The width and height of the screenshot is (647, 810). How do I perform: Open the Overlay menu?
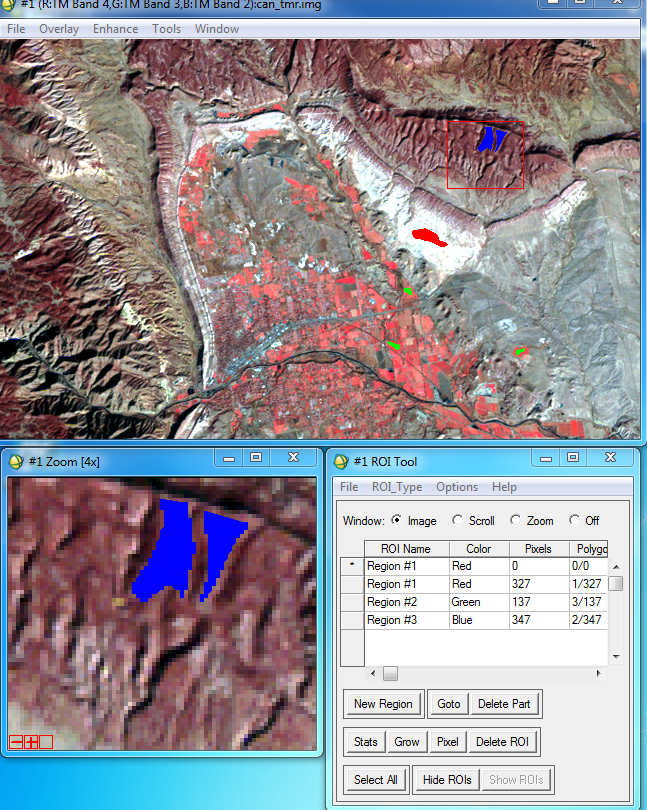59,29
